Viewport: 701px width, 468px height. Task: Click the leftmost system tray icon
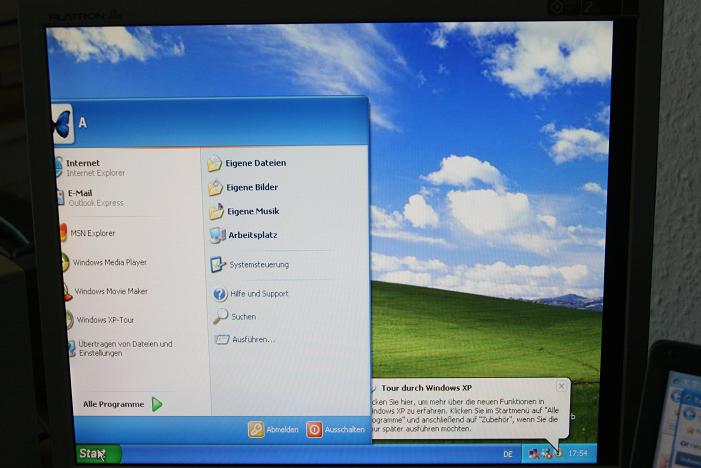coord(533,454)
